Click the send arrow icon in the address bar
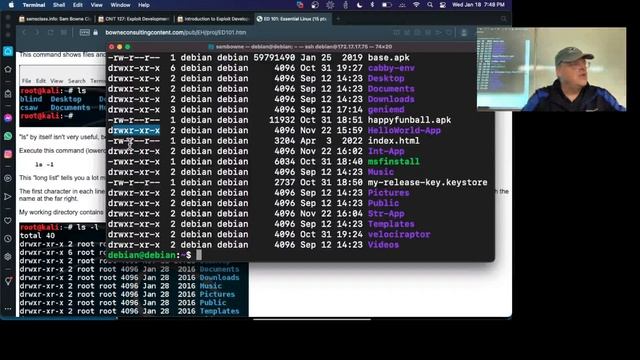640x360 pixels. click(438, 32)
